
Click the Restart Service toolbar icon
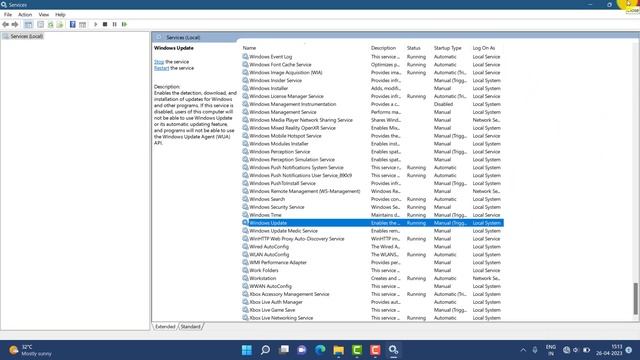point(124,24)
